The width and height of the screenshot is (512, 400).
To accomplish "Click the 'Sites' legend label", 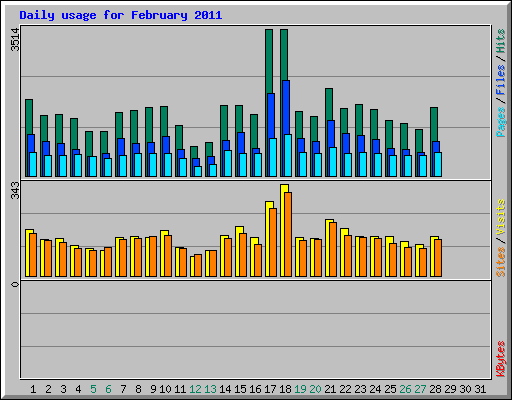I will (500, 262).
